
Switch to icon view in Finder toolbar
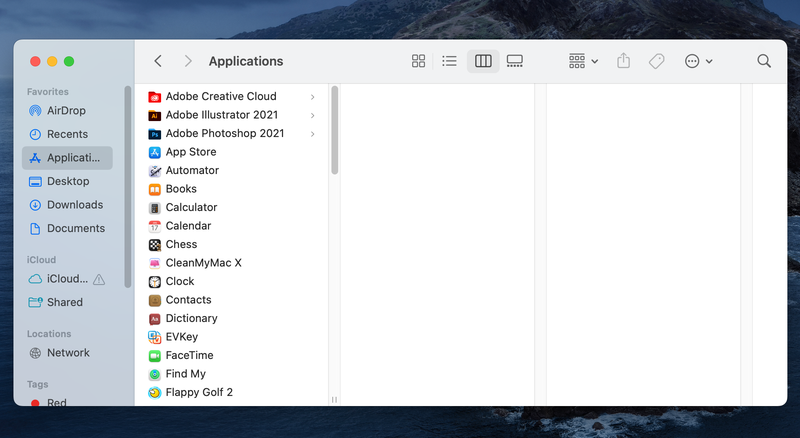418,61
